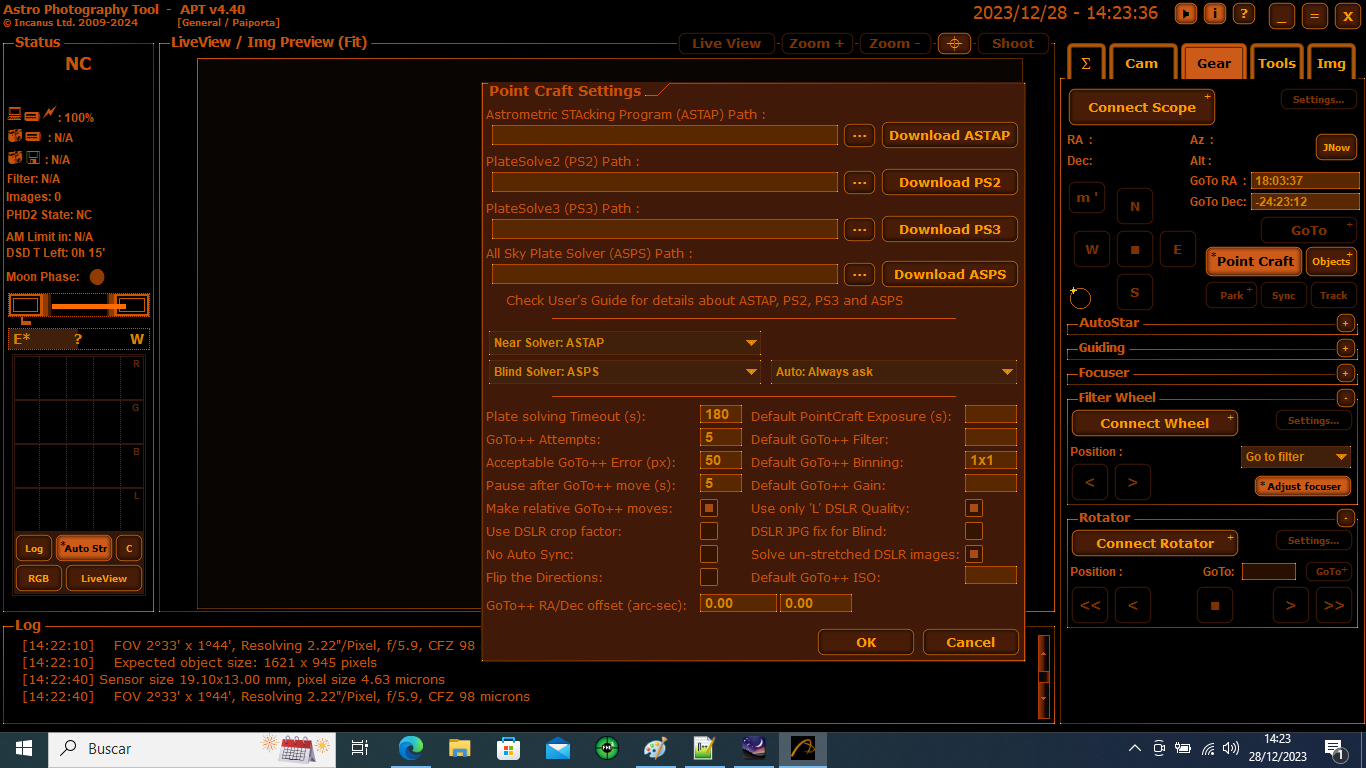Click Download PS2 button
This screenshot has height=768, width=1366.
[x=950, y=182]
